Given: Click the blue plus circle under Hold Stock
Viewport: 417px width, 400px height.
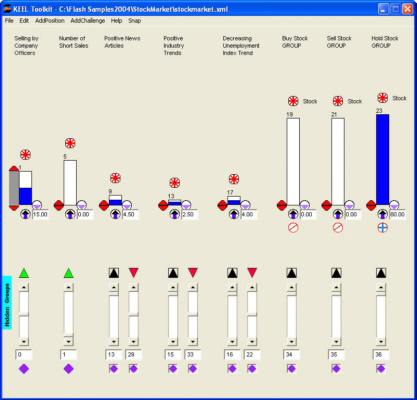Looking at the screenshot, I should tap(383, 228).
